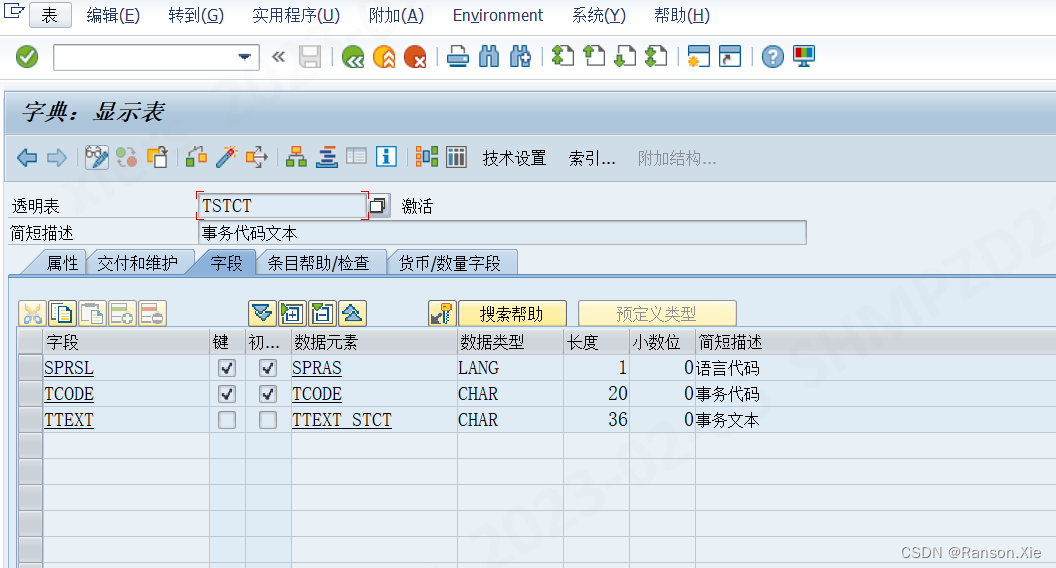Click the key icon next to 搜索帮助
Image resolution: width=1056 pixels, height=568 pixels.
[442, 313]
